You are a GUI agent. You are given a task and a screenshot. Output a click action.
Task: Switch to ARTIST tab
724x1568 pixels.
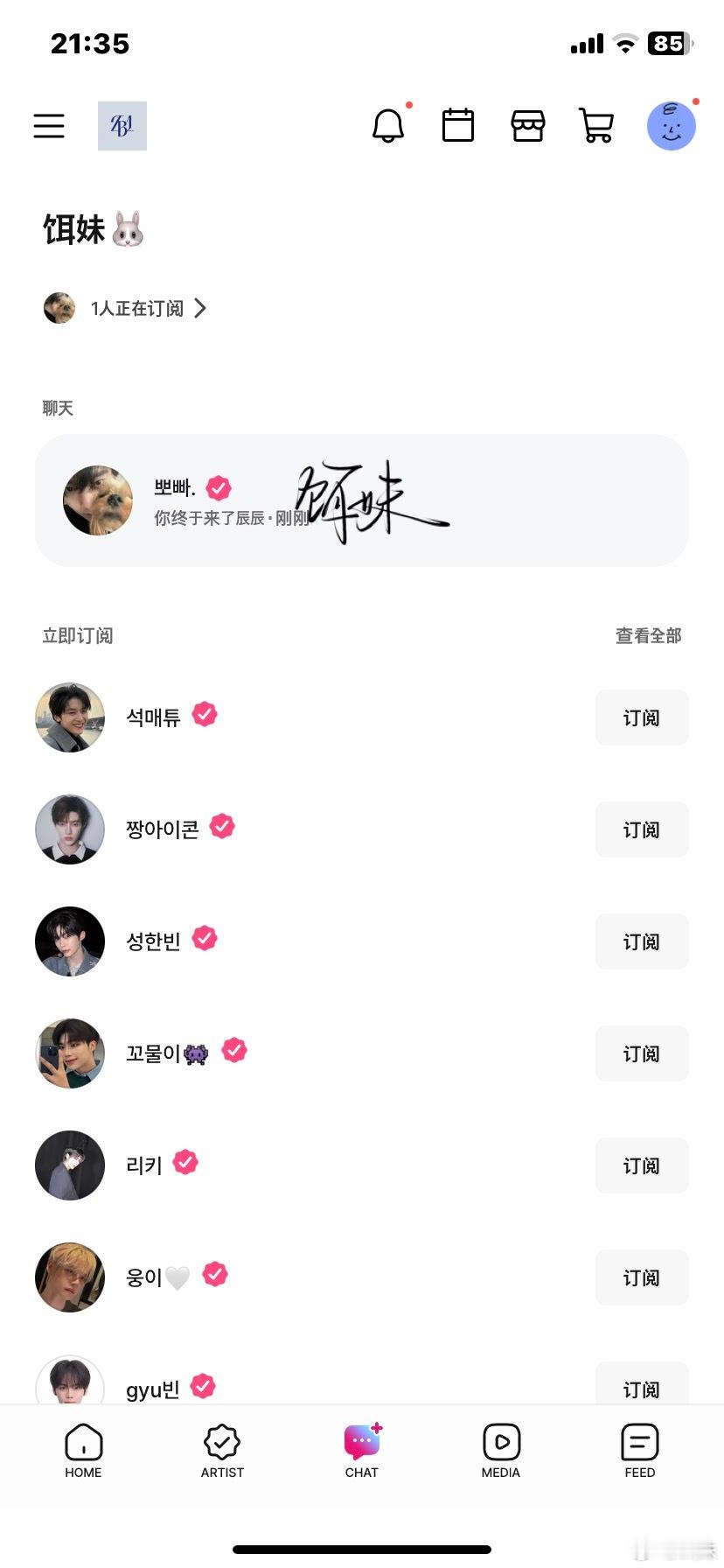(x=222, y=1451)
